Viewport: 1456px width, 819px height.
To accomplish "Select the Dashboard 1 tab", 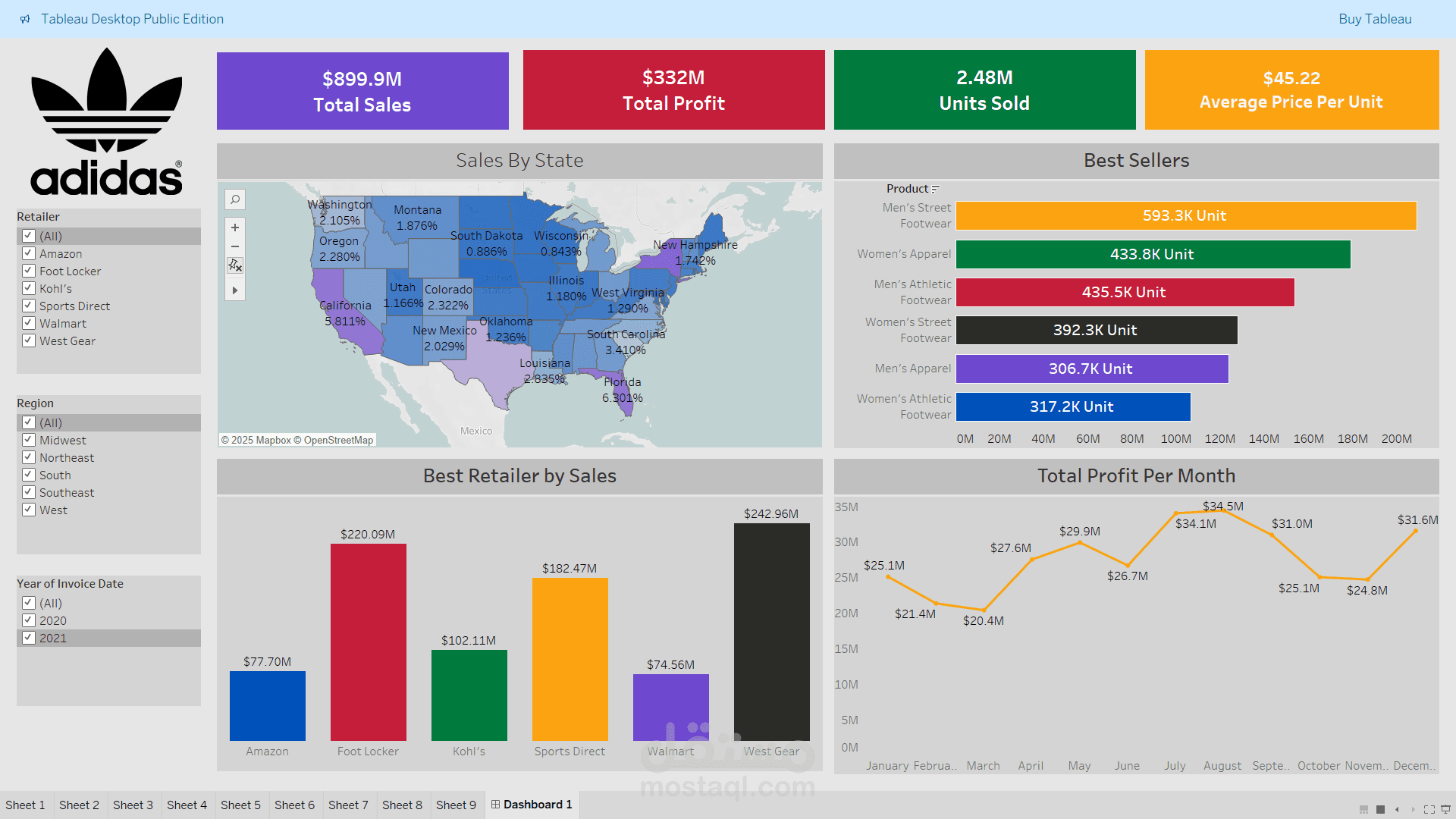I will click(x=532, y=805).
